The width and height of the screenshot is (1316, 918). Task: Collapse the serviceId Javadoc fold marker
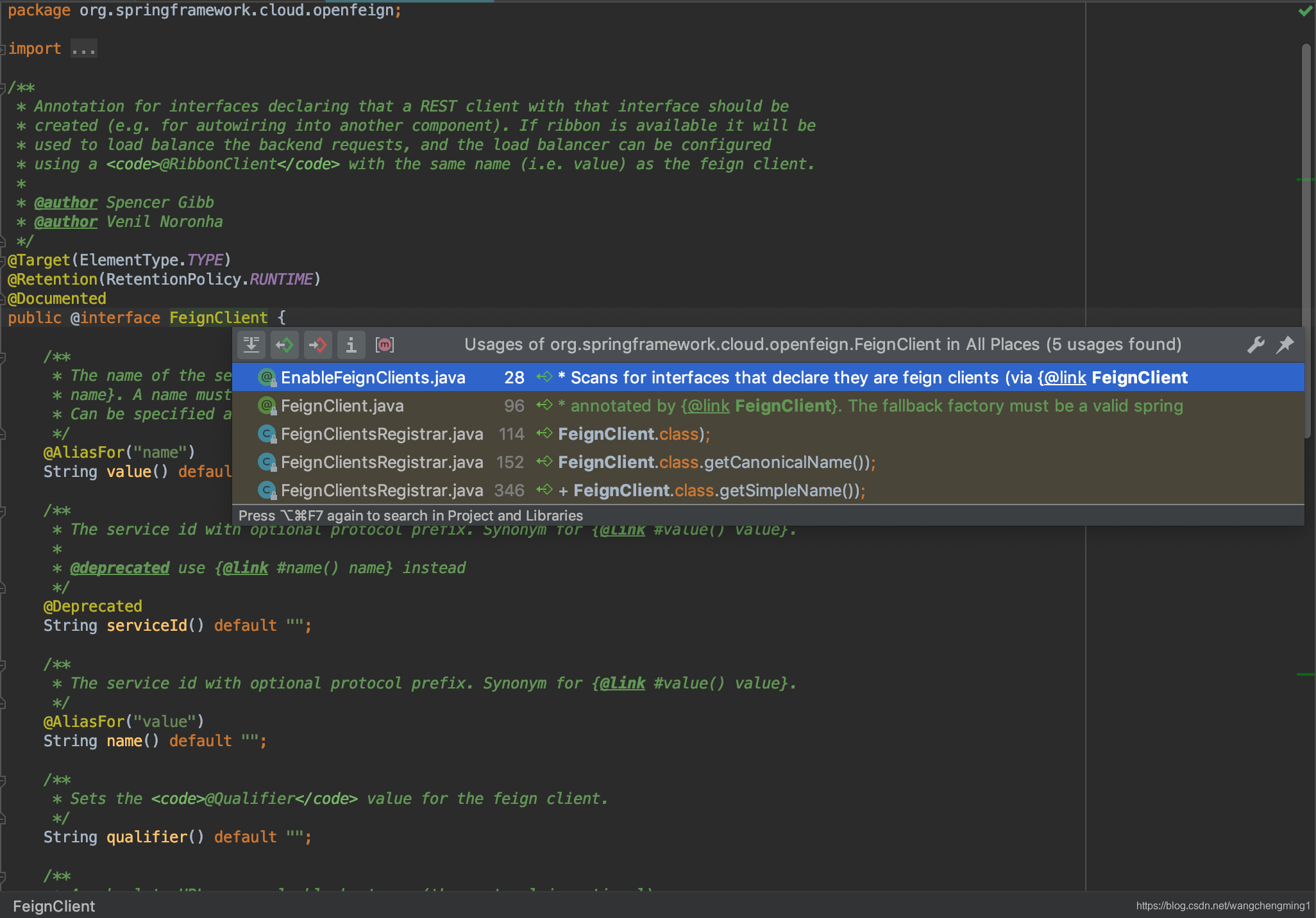pos(3,511)
